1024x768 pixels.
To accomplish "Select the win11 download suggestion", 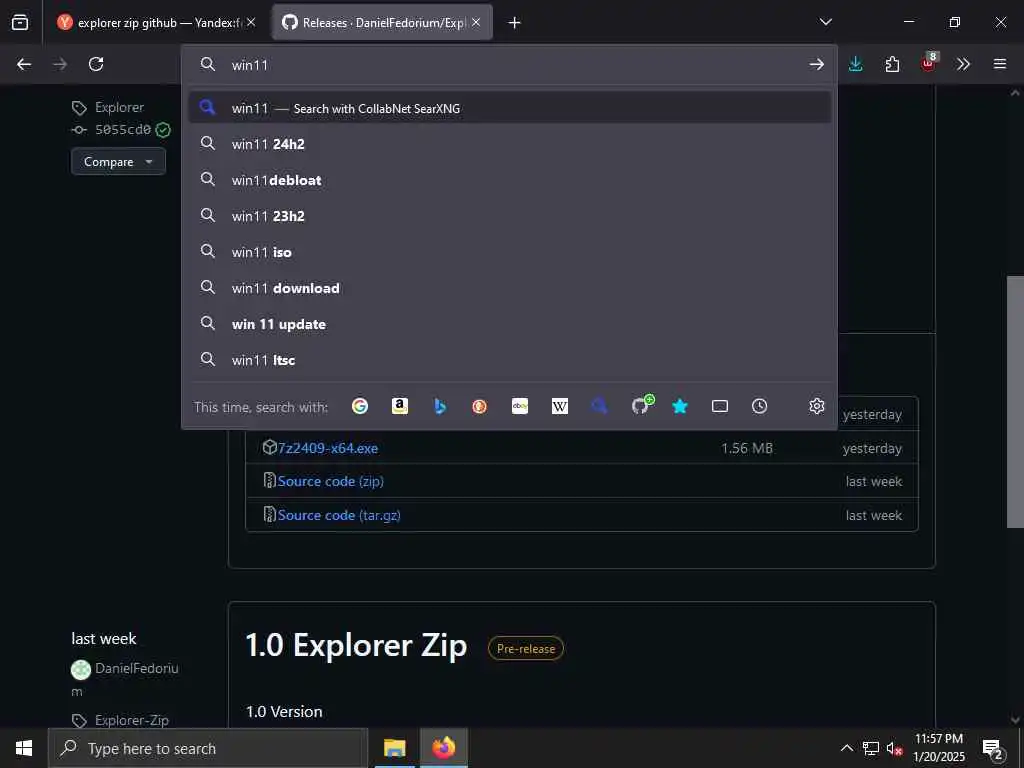I will (509, 287).
